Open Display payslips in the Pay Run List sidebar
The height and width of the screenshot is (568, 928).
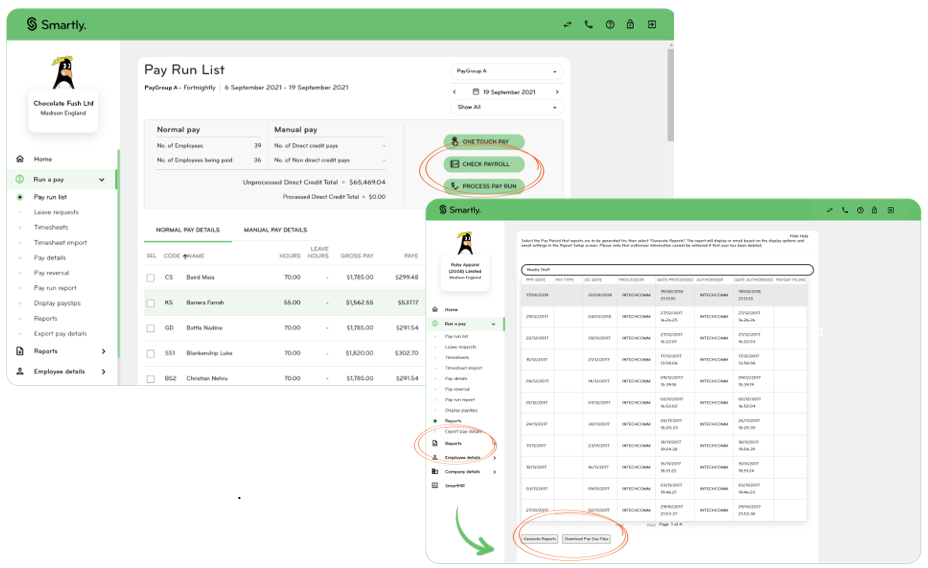coord(57,303)
